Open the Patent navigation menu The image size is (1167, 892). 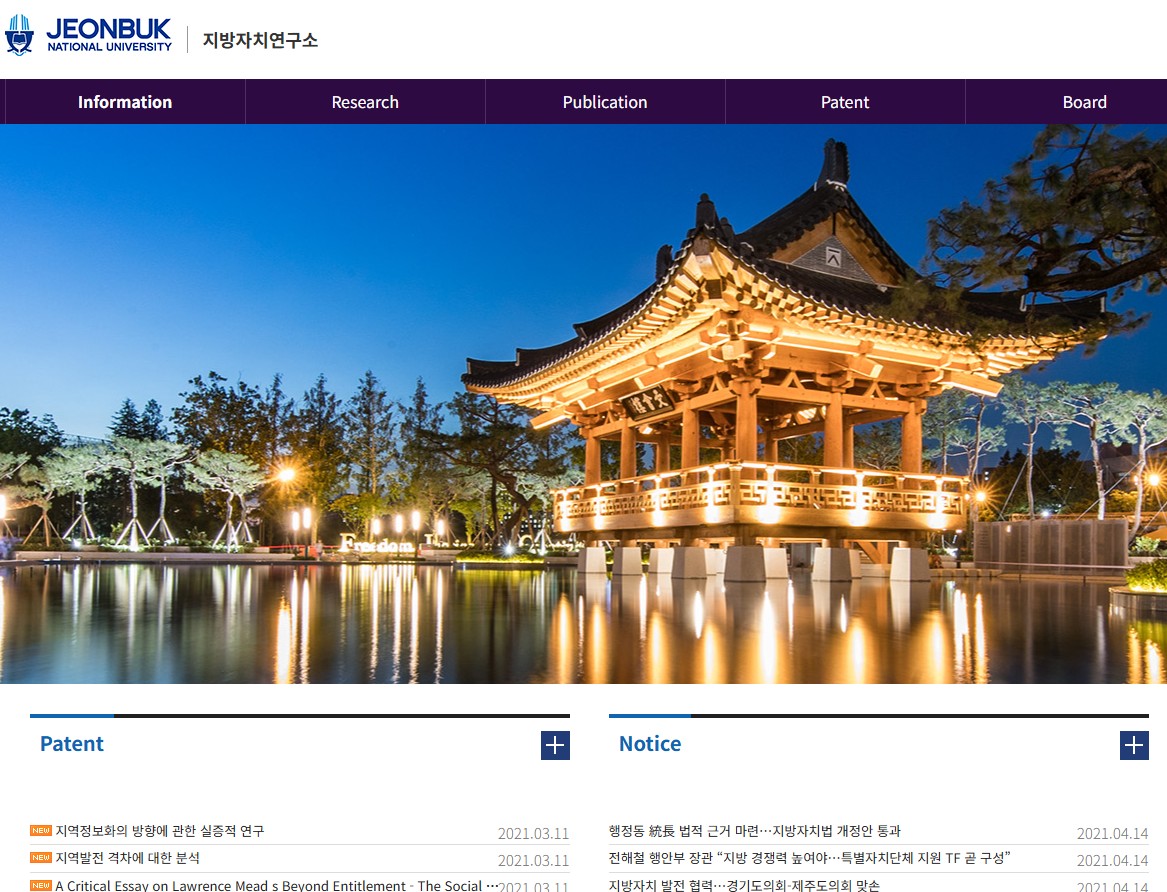pos(845,101)
